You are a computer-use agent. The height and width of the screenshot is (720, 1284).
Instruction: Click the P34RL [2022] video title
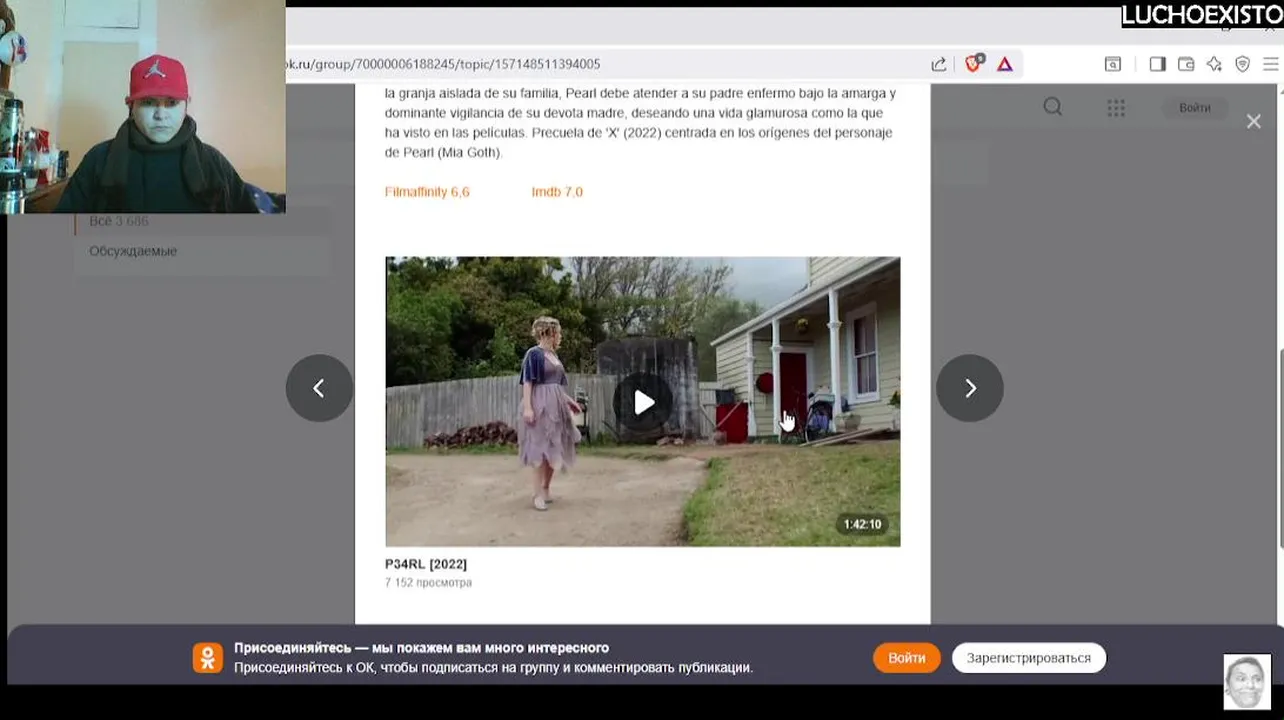(x=426, y=564)
